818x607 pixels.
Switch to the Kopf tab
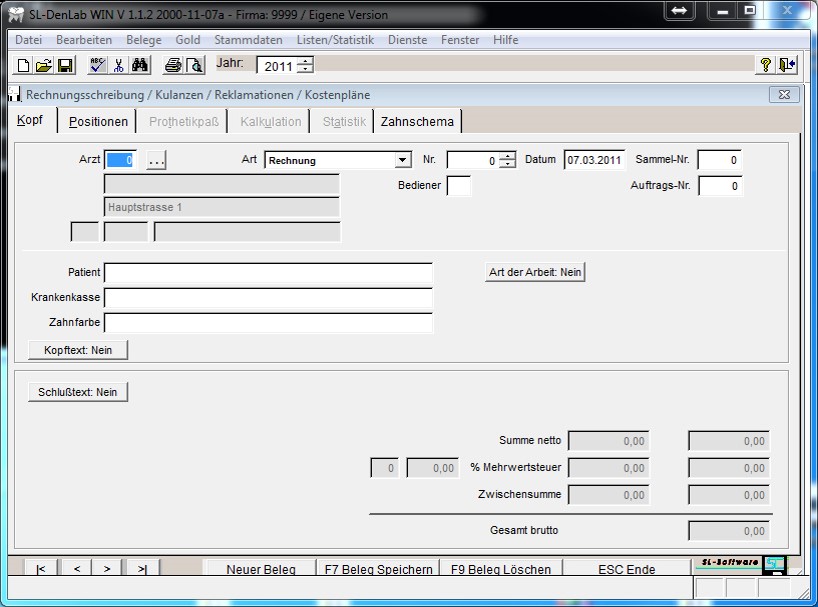30,120
